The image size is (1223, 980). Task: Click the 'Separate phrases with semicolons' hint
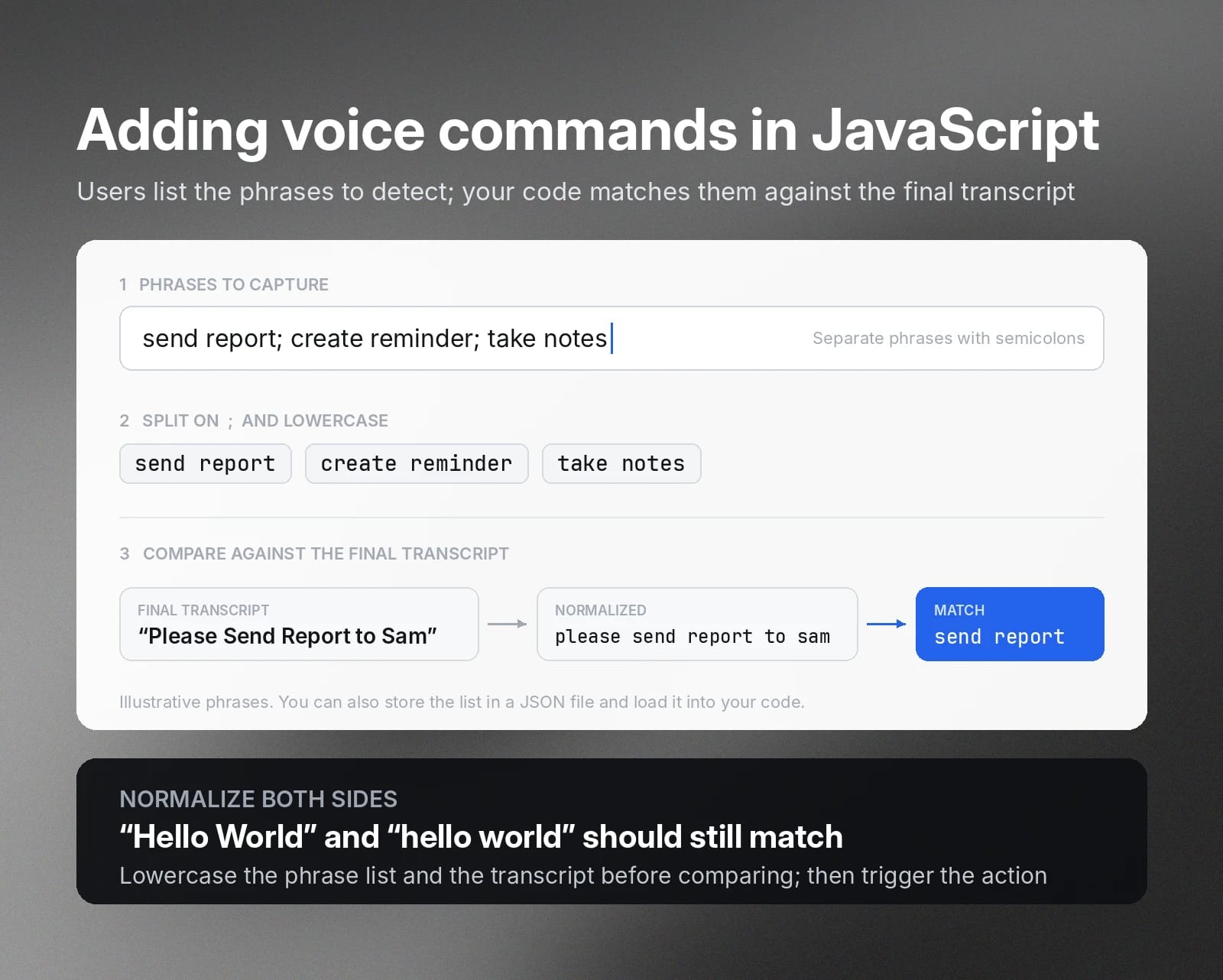pyautogui.click(x=949, y=338)
